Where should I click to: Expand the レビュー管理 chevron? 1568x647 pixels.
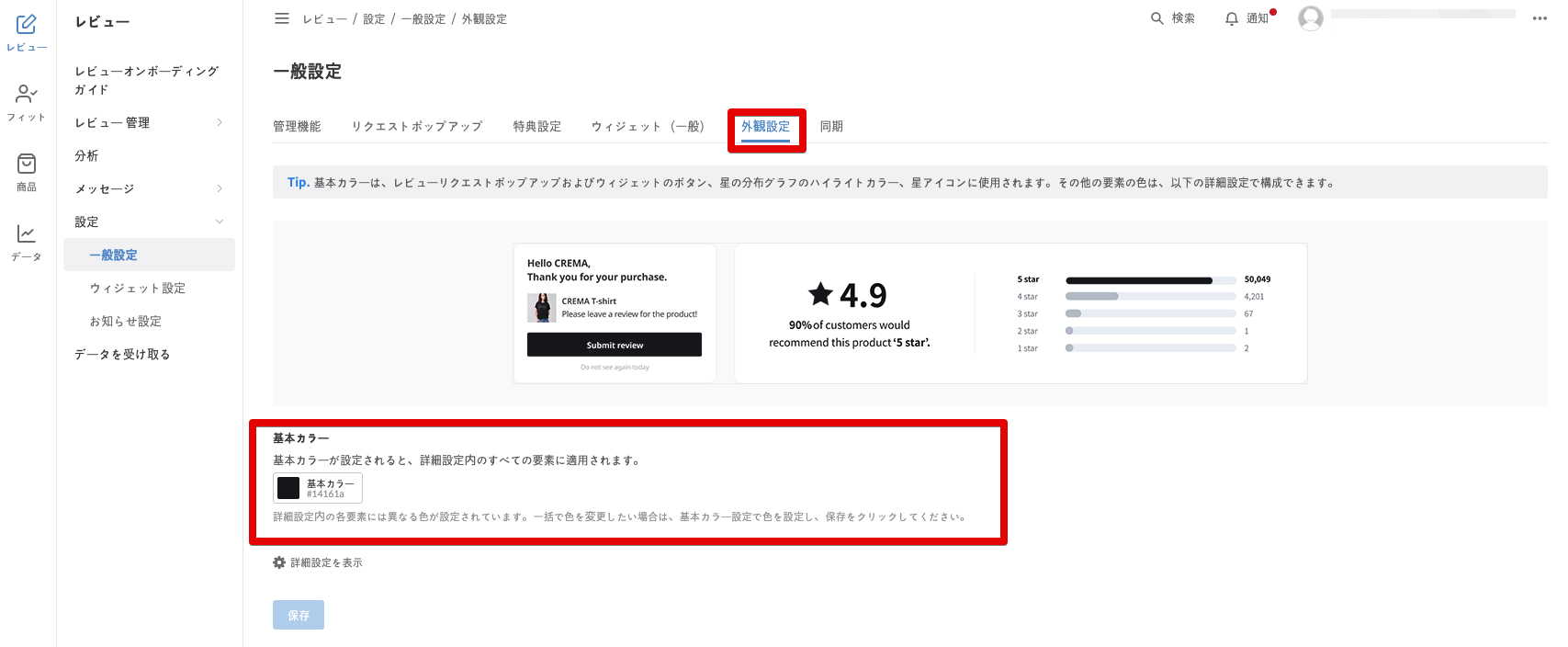click(220, 122)
